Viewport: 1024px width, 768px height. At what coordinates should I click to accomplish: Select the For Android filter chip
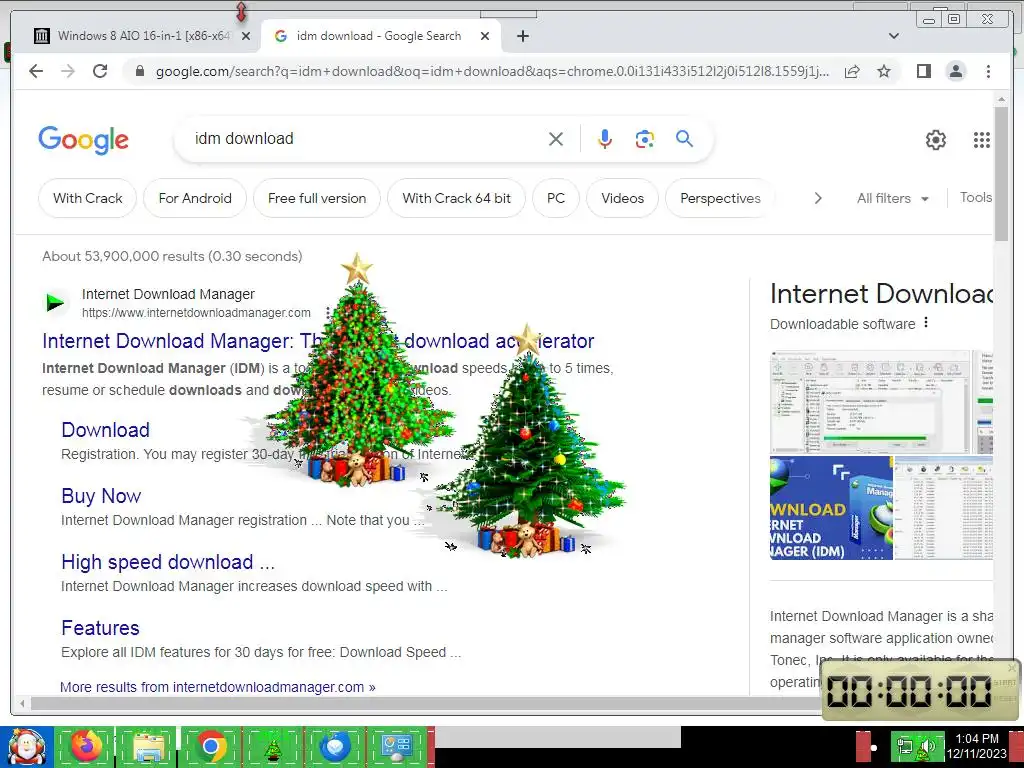[x=195, y=198]
